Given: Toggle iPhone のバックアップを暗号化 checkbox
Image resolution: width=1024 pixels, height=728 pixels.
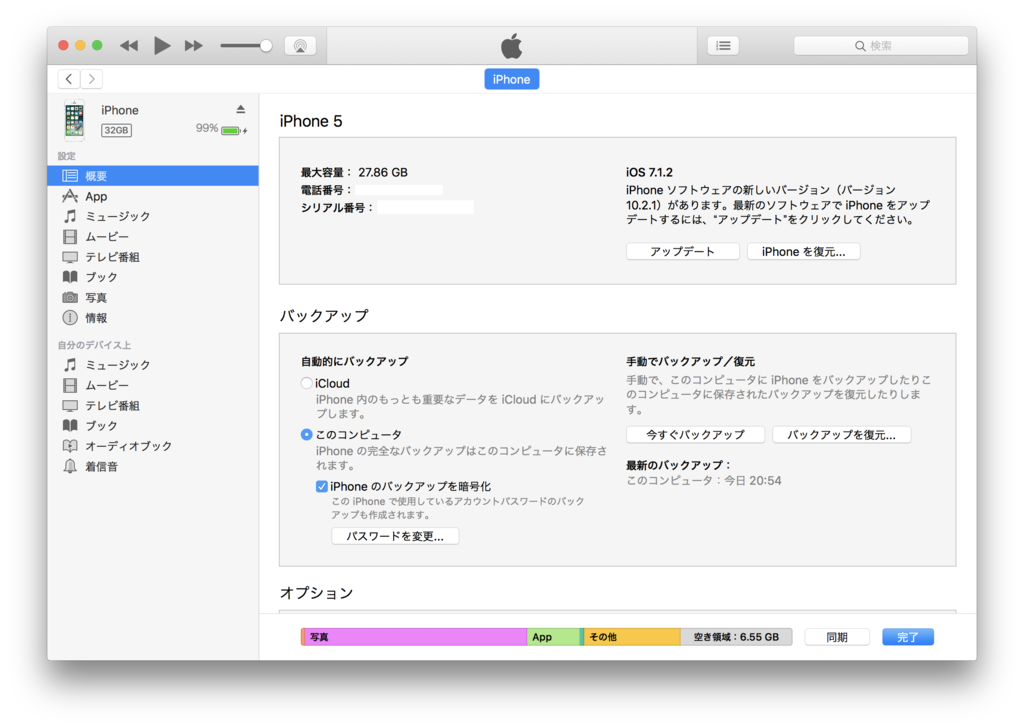Looking at the screenshot, I should click(321, 486).
